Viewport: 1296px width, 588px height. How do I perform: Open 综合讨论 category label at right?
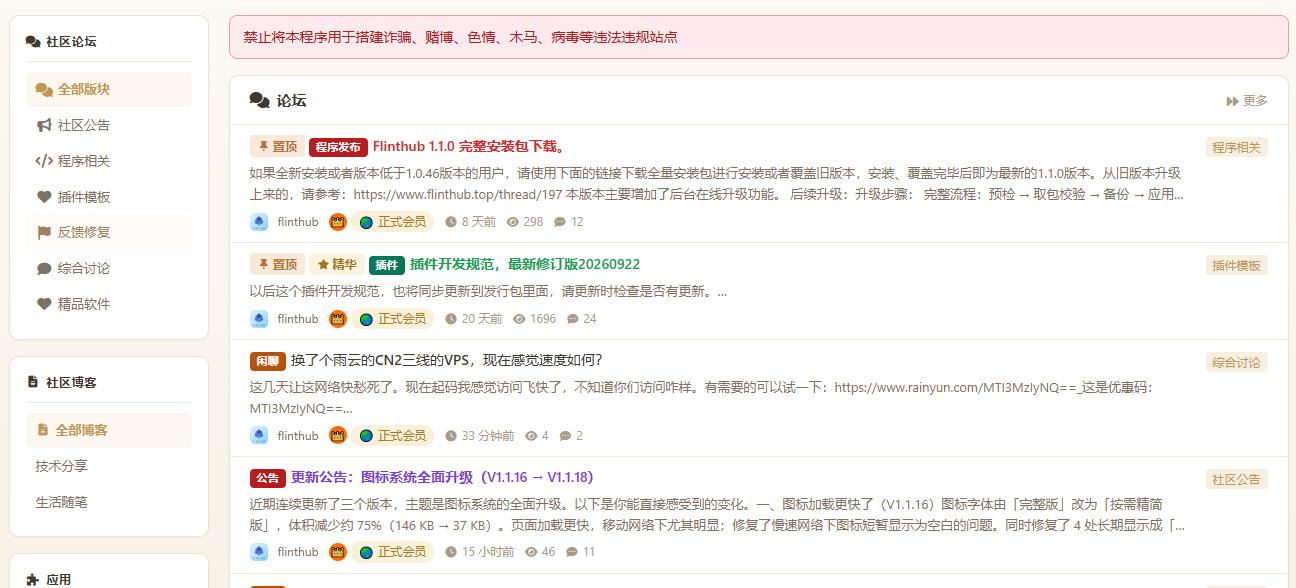(1237, 362)
